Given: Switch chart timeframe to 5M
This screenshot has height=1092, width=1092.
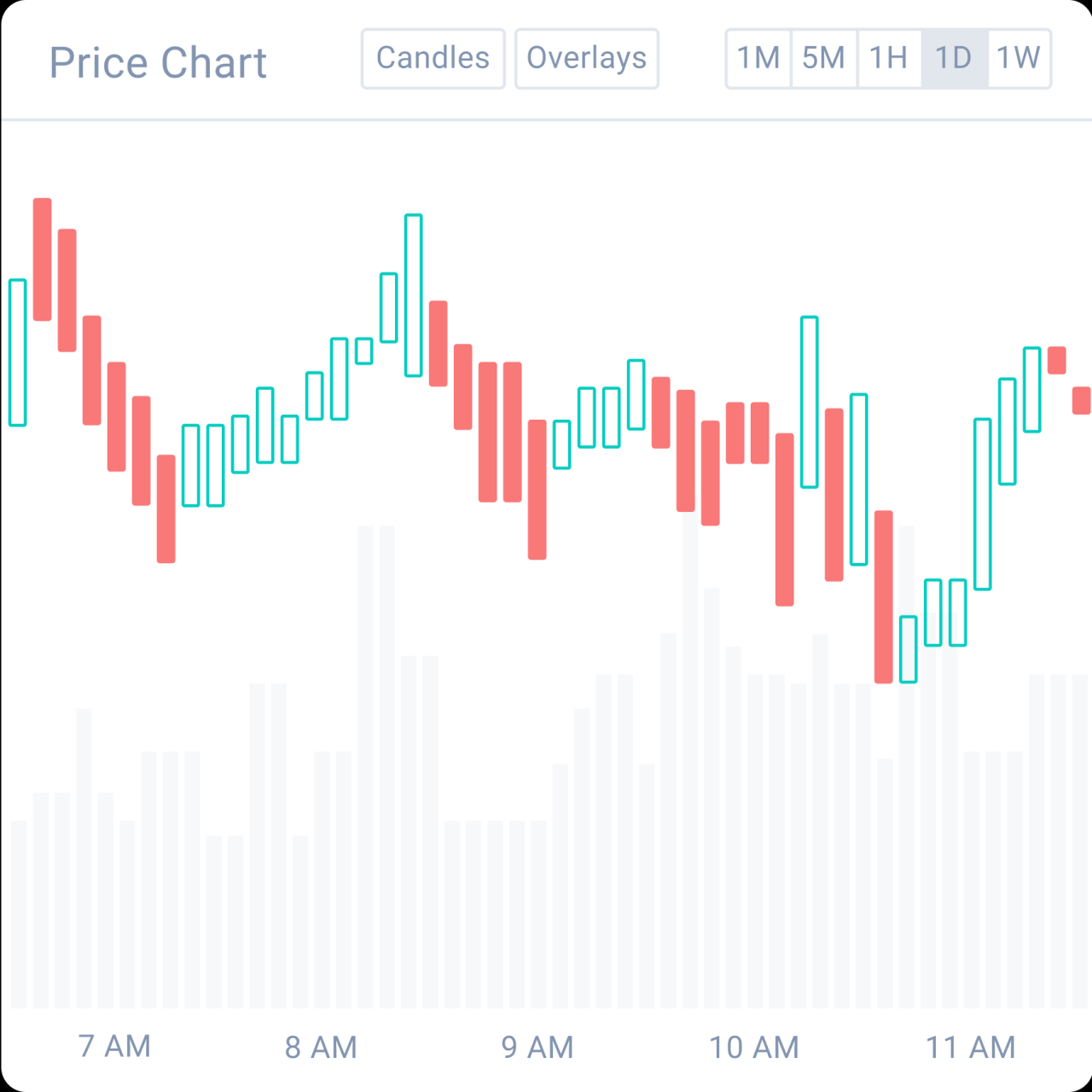Looking at the screenshot, I should pyautogui.click(x=823, y=58).
